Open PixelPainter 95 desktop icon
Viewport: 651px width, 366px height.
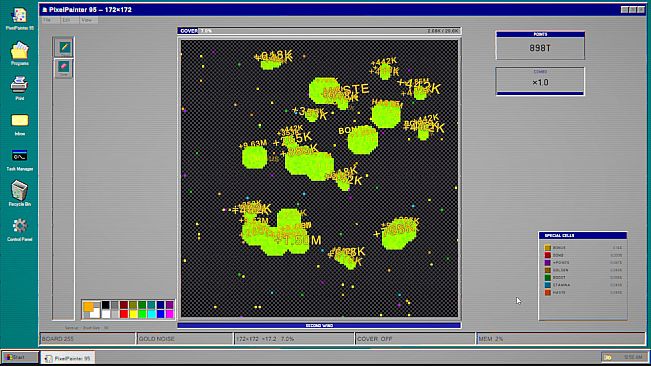(x=20, y=19)
